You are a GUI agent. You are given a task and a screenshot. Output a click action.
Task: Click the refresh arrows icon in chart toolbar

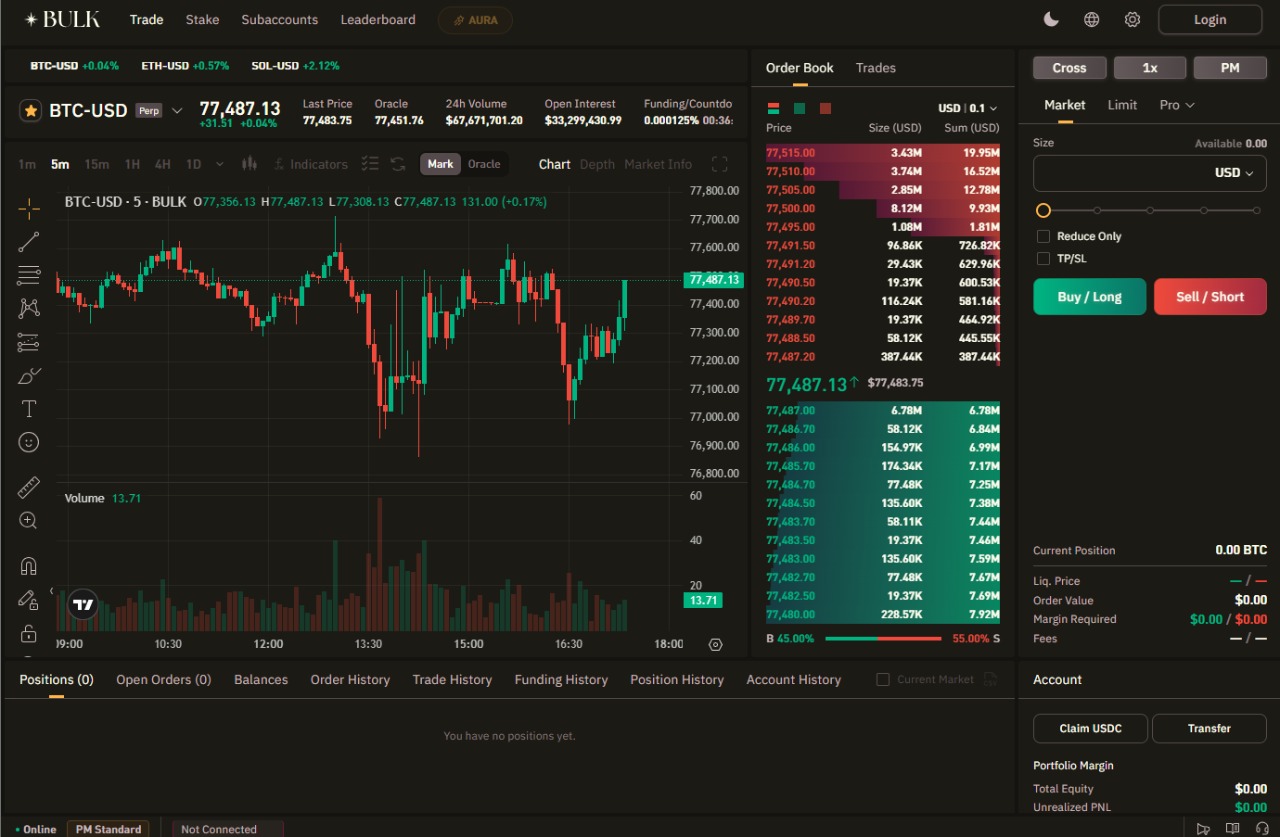[x=398, y=164]
